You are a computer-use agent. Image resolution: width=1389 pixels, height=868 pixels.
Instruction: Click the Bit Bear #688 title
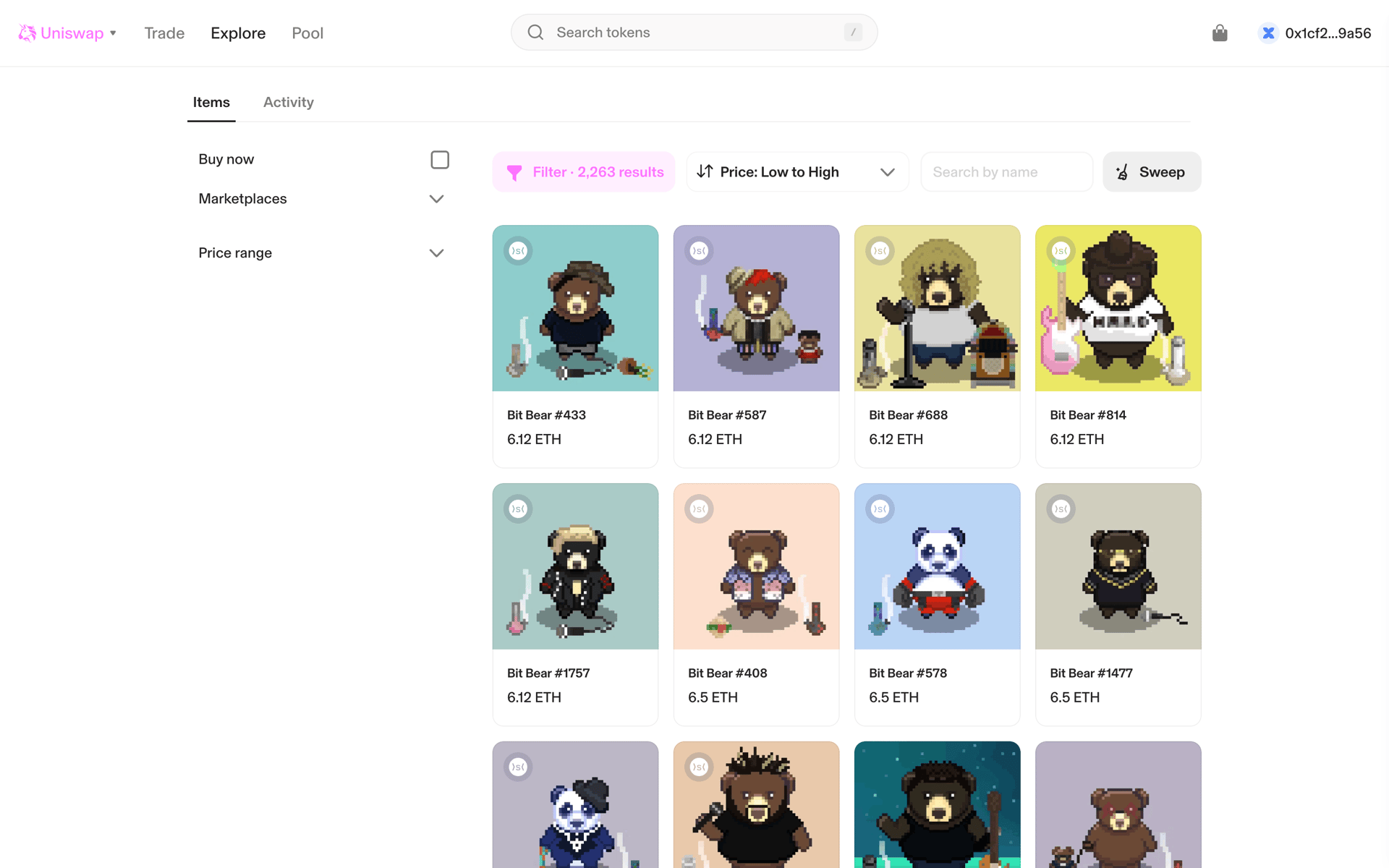(908, 415)
